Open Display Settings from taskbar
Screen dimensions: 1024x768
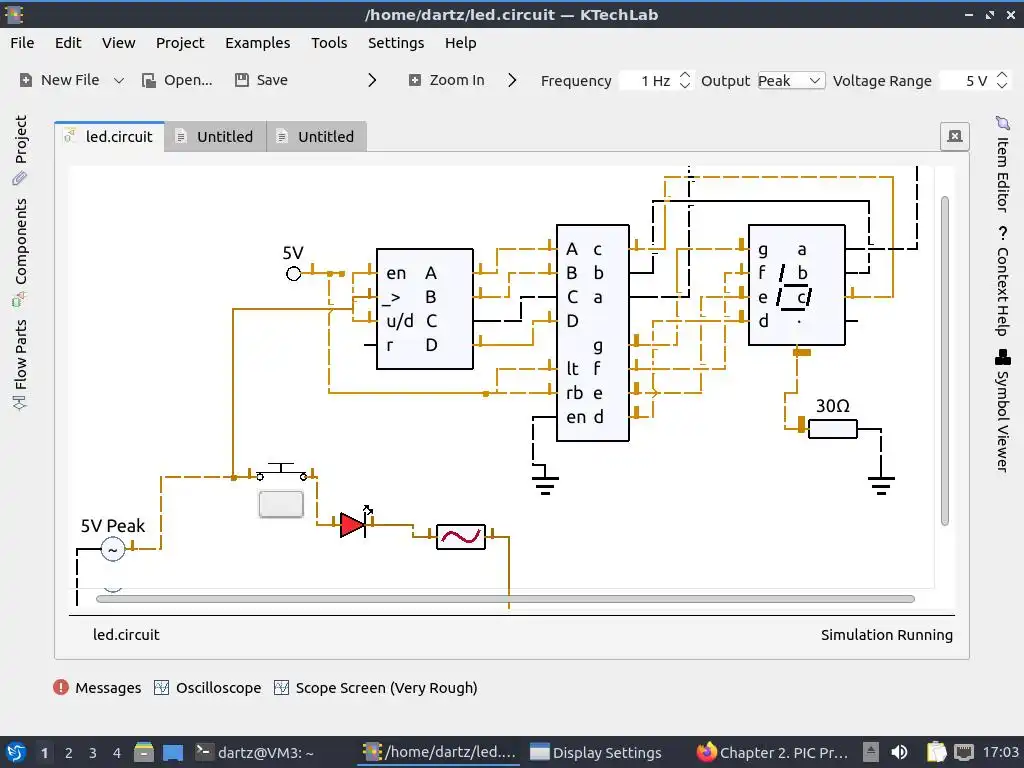(596, 752)
